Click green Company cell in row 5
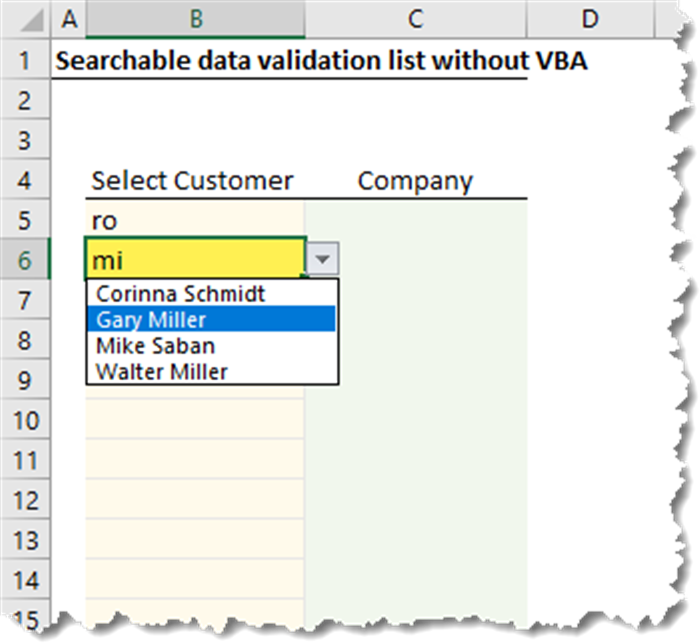This screenshot has width=700, height=644. coord(415,220)
